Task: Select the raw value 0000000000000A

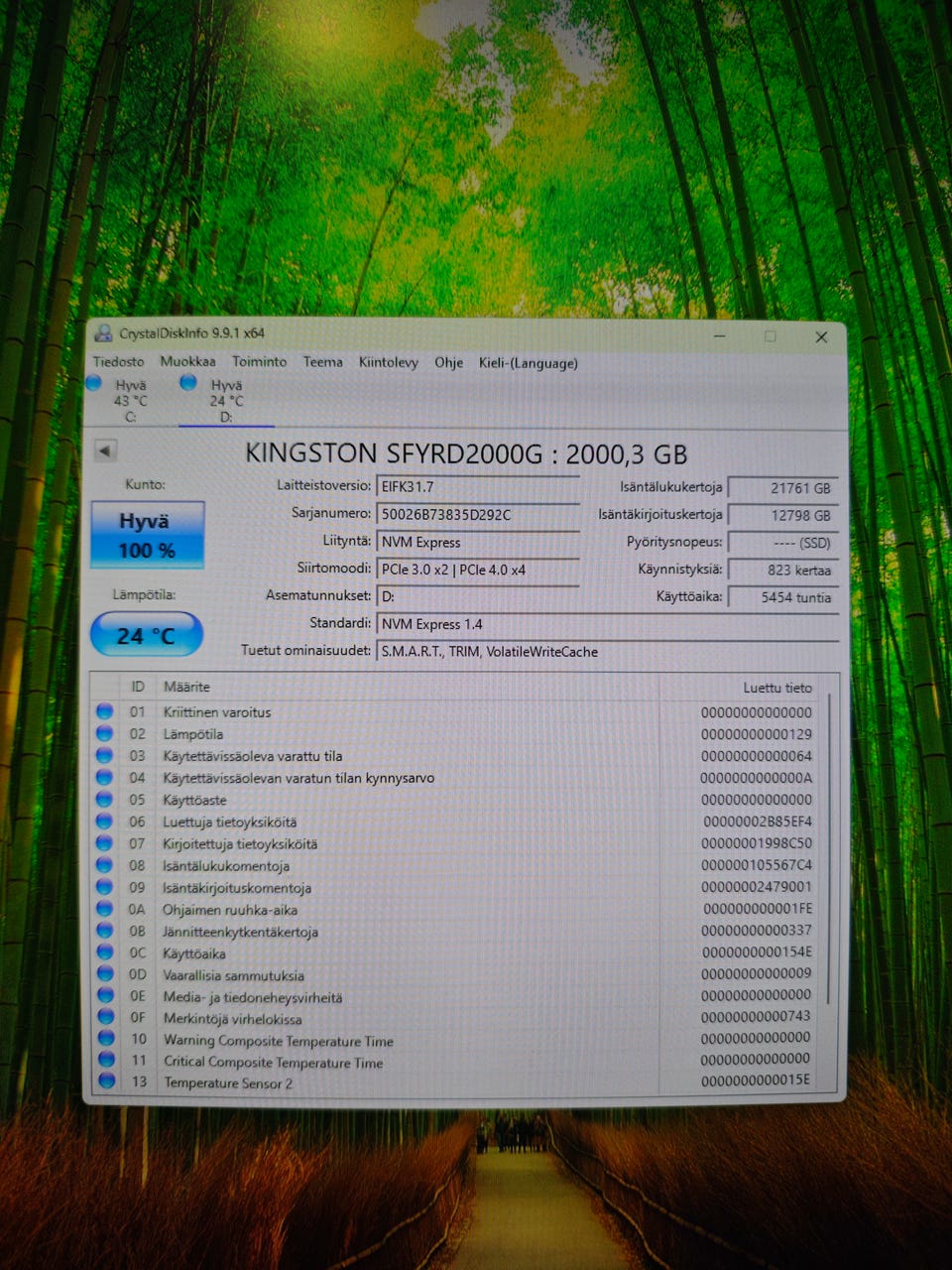Action: tap(757, 778)
